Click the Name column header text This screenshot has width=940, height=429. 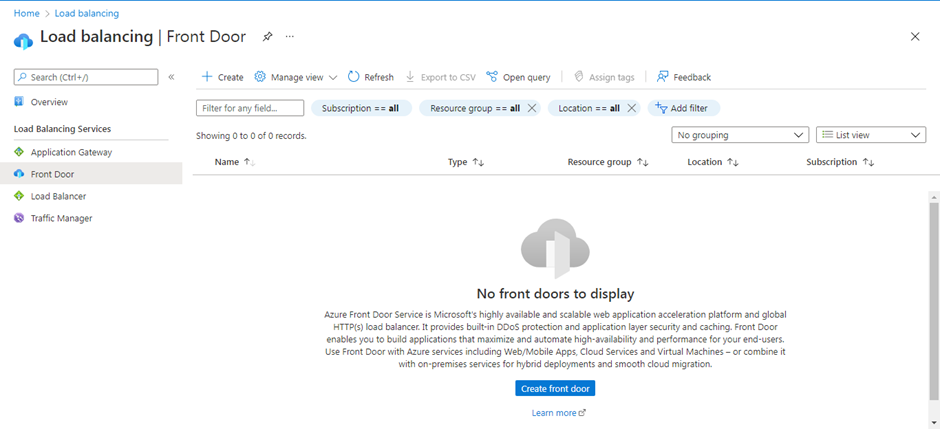(227, 162)
